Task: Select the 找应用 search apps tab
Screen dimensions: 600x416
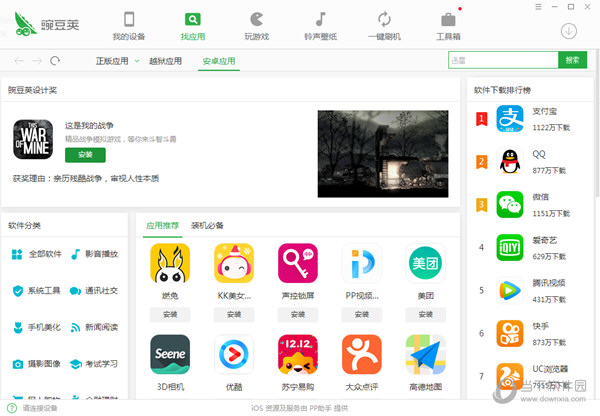Action: 193,26
